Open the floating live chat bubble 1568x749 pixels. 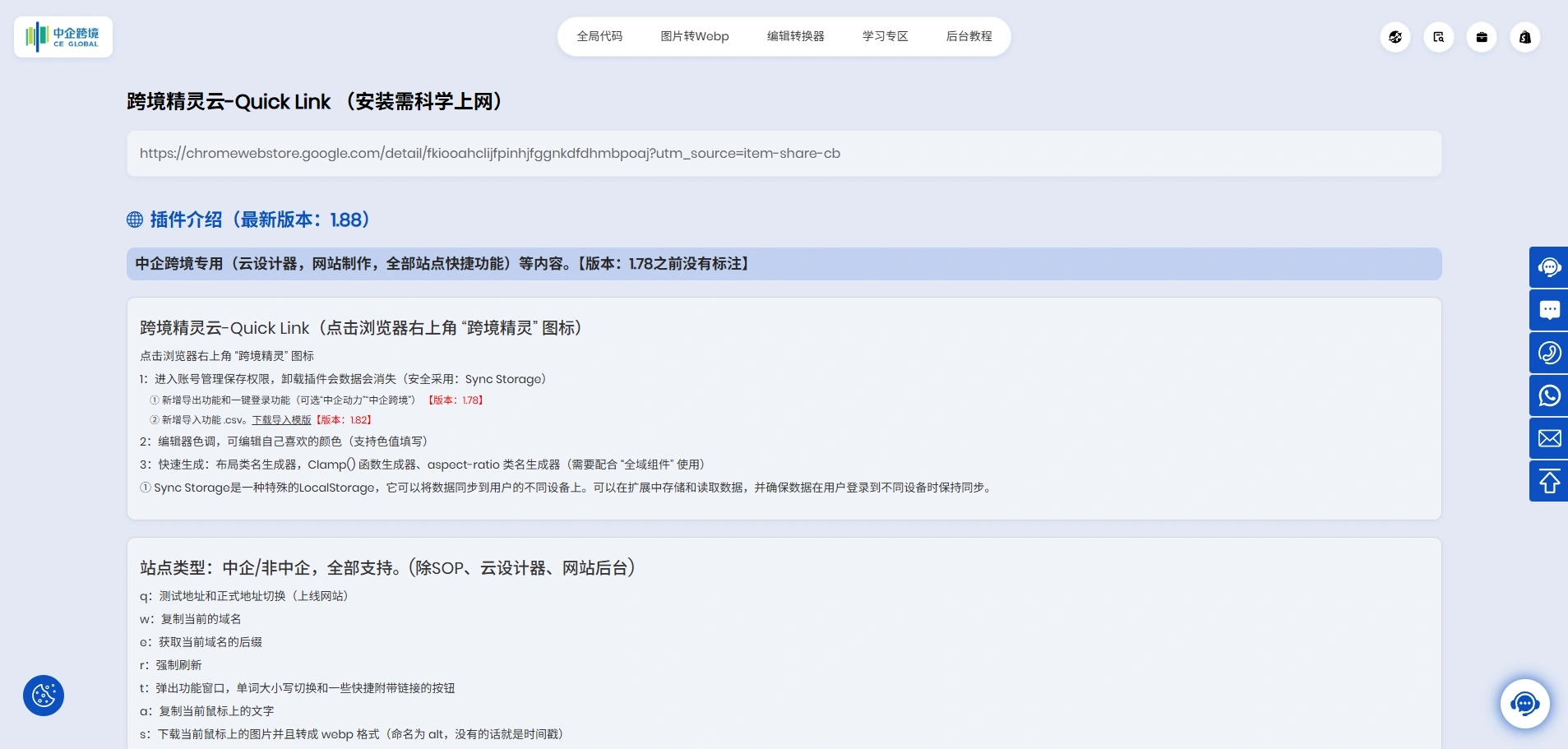(x=1524, y=703)
